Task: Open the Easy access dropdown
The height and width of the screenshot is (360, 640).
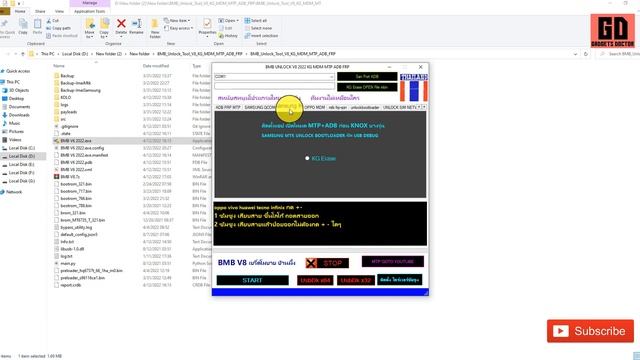Action: pyautogui.click(x=179, y=28)
